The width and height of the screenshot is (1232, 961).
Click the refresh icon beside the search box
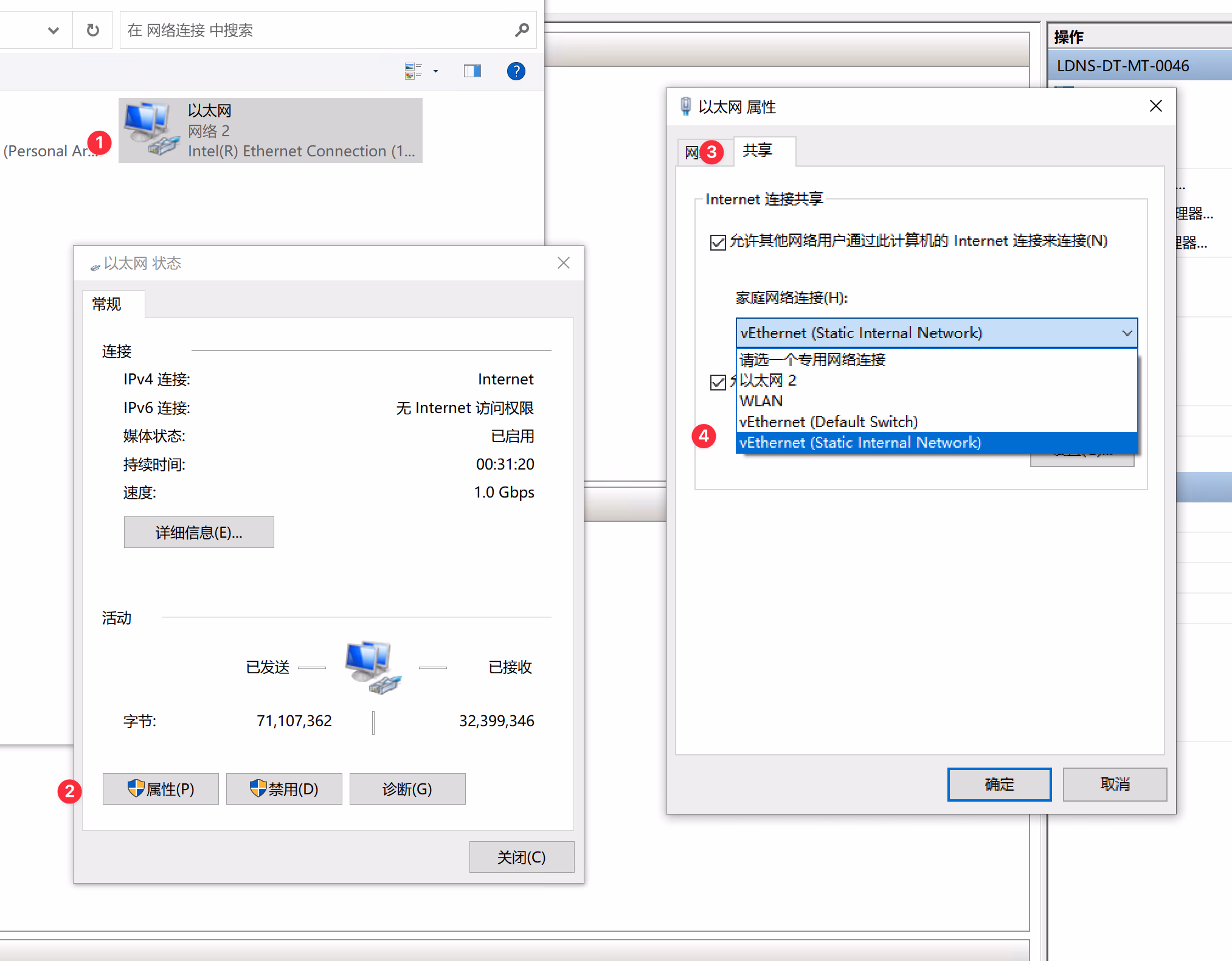92,30
